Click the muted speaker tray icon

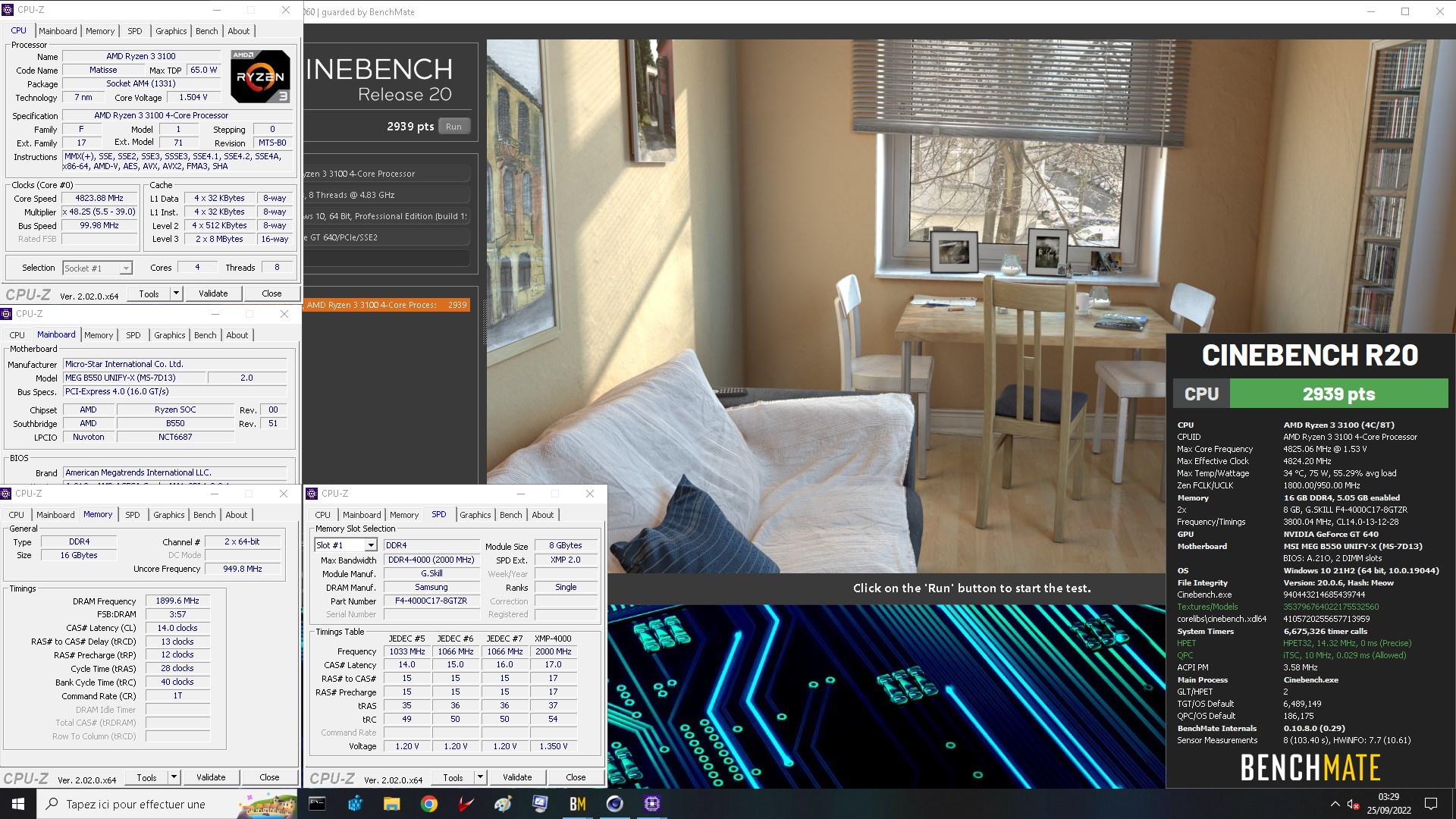coord(1352,804)
